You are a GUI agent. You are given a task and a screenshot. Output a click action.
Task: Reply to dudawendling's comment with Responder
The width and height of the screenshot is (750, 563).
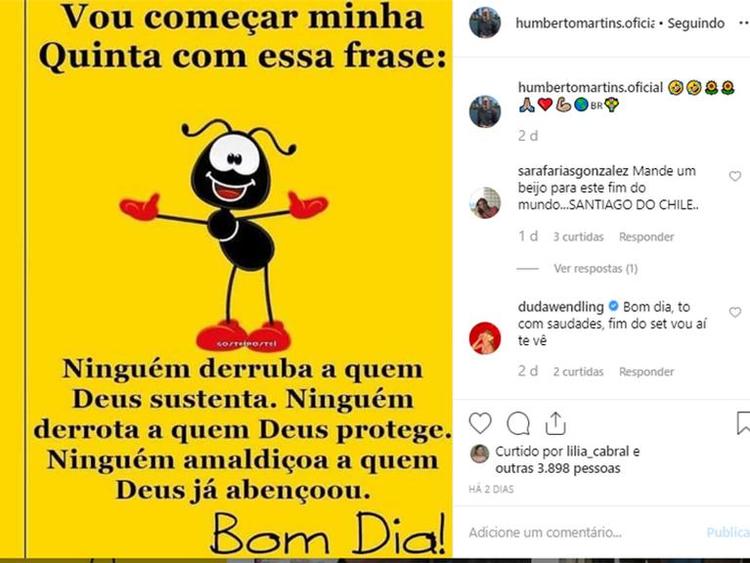pos(646,372)
